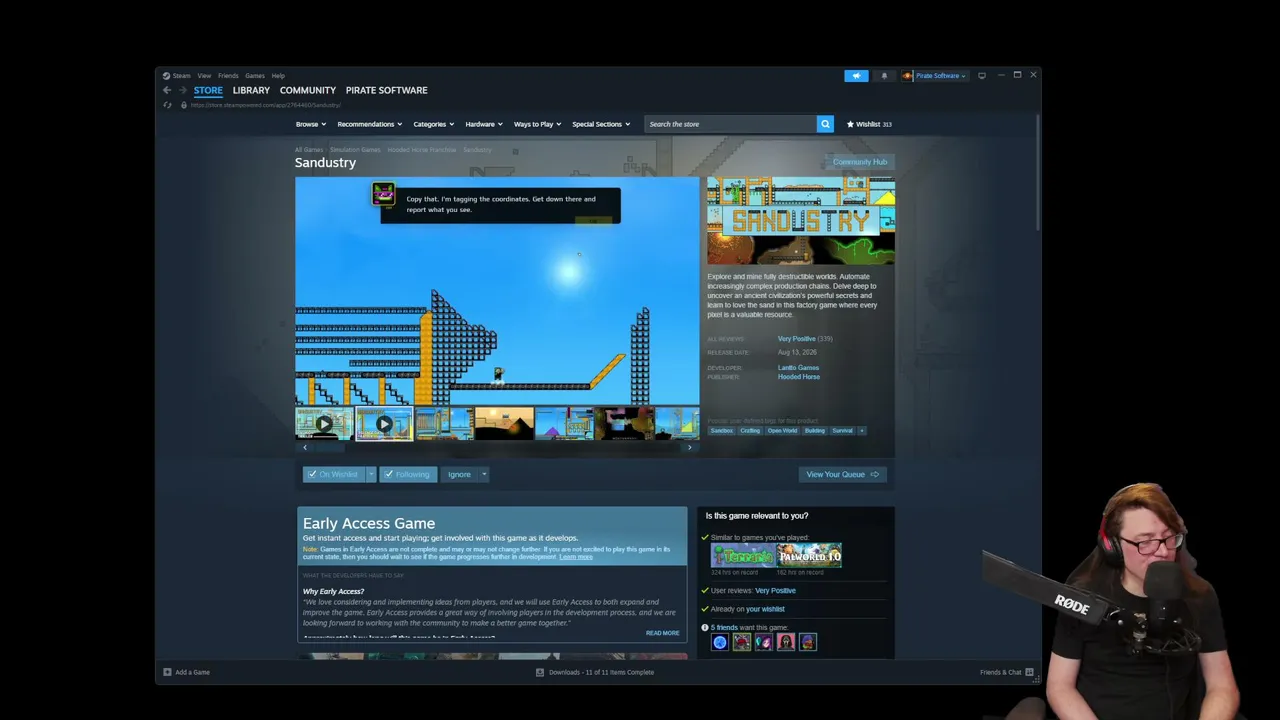Expand the On Wishlist dropdown arrow
1280x720 pixels.
tap(371, 474)
